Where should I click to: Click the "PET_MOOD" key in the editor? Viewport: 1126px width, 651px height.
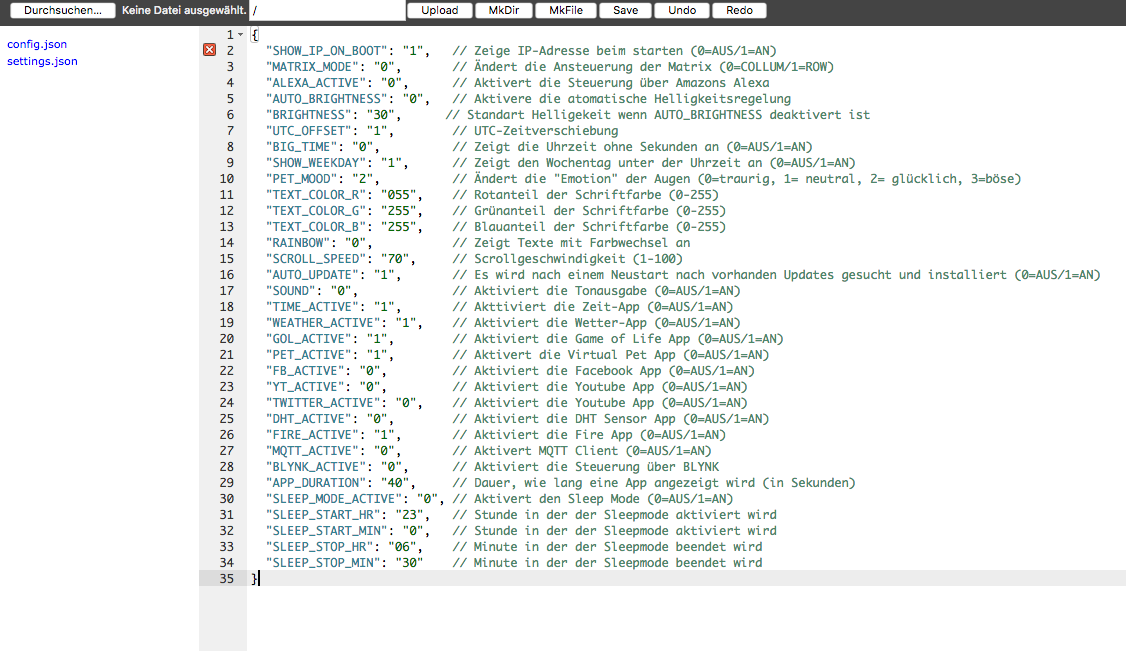pos(302,179)
